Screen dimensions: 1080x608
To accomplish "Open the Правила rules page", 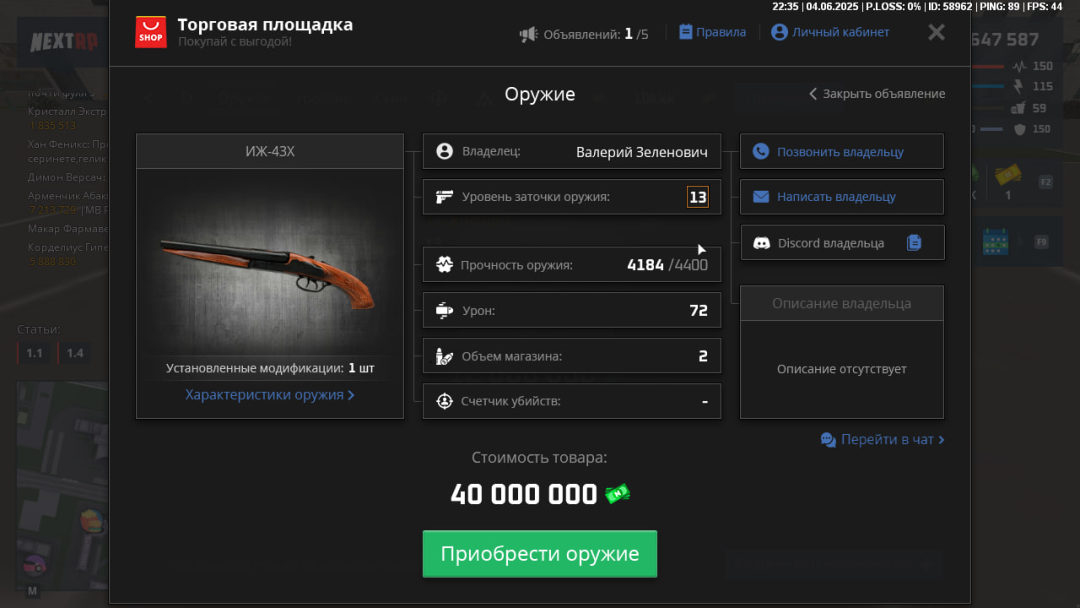I will pyautogui.click(x=712, y=32).
